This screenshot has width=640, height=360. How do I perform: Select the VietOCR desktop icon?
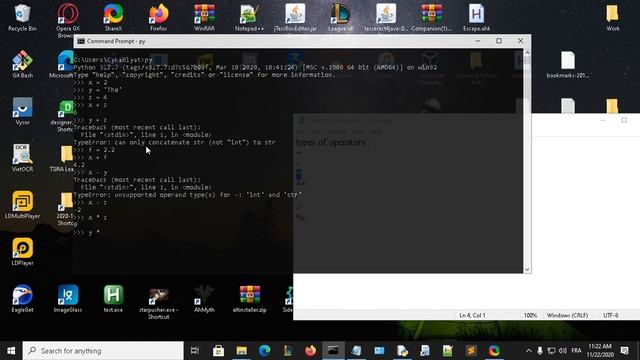[22, 158]
